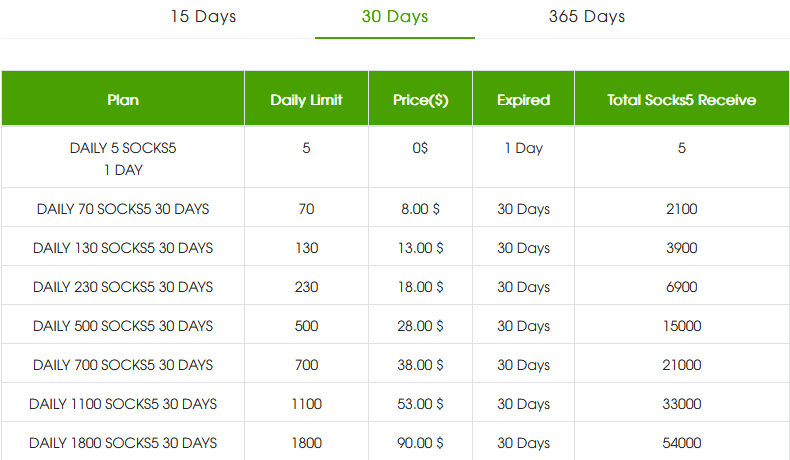Image resolution: width=790 pixels, height=460 pixels.
Task: Select the 30 Days tab
Action: pyautogui.click(x=394, y=17)
